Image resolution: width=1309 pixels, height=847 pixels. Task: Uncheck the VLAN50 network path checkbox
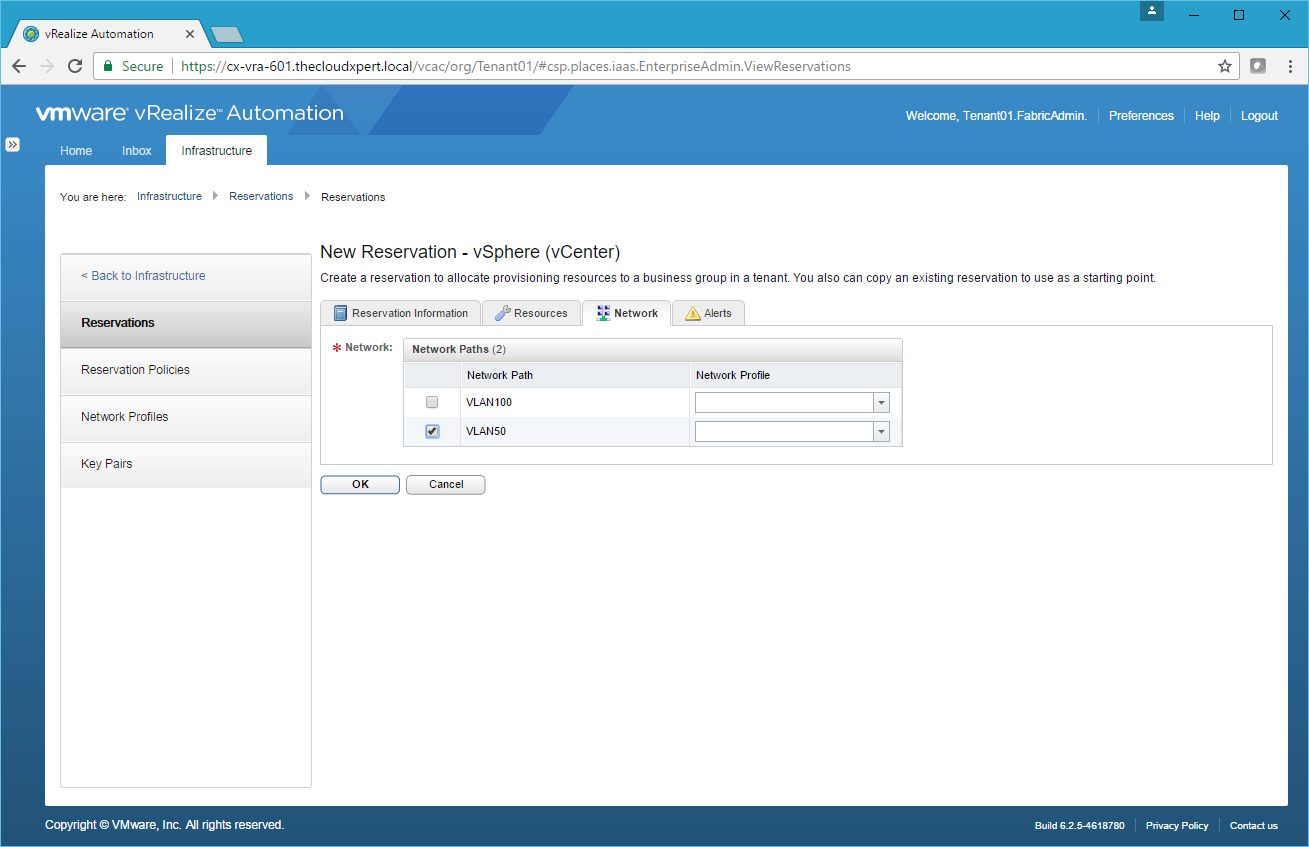coord(432,431)
